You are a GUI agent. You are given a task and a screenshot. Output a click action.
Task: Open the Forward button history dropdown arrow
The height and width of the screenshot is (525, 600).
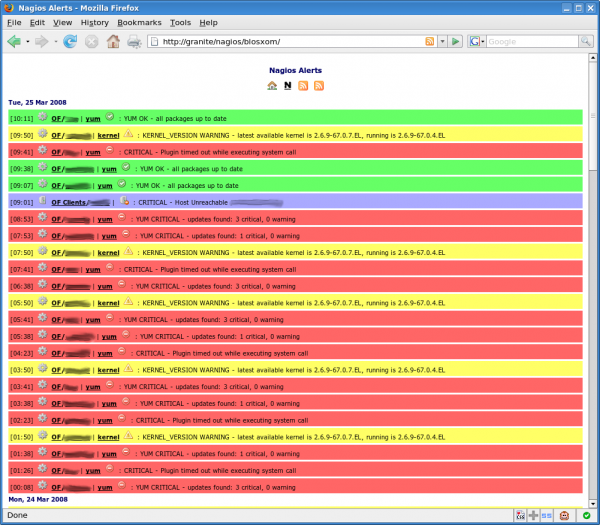pyautogui.click(x=53, y=42)
